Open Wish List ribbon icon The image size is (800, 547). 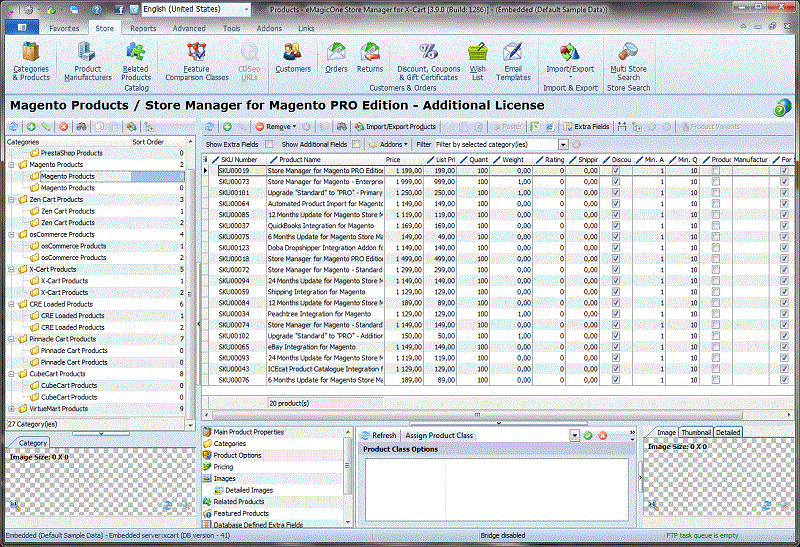(x=478, y=62)
